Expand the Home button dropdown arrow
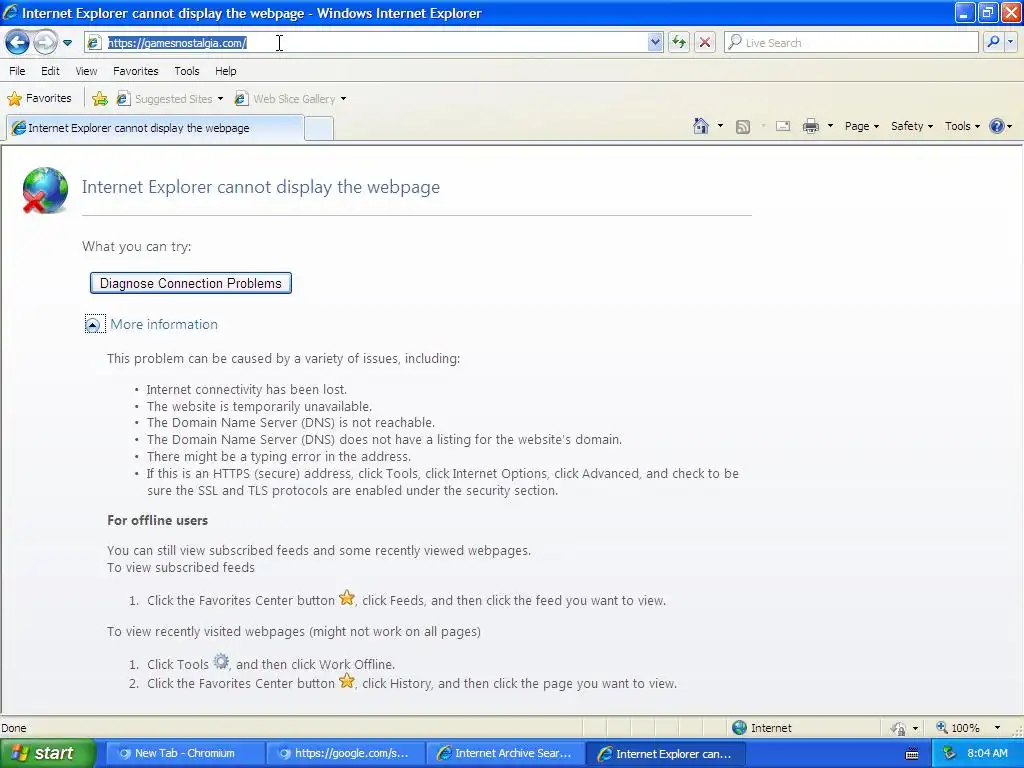 720,126
